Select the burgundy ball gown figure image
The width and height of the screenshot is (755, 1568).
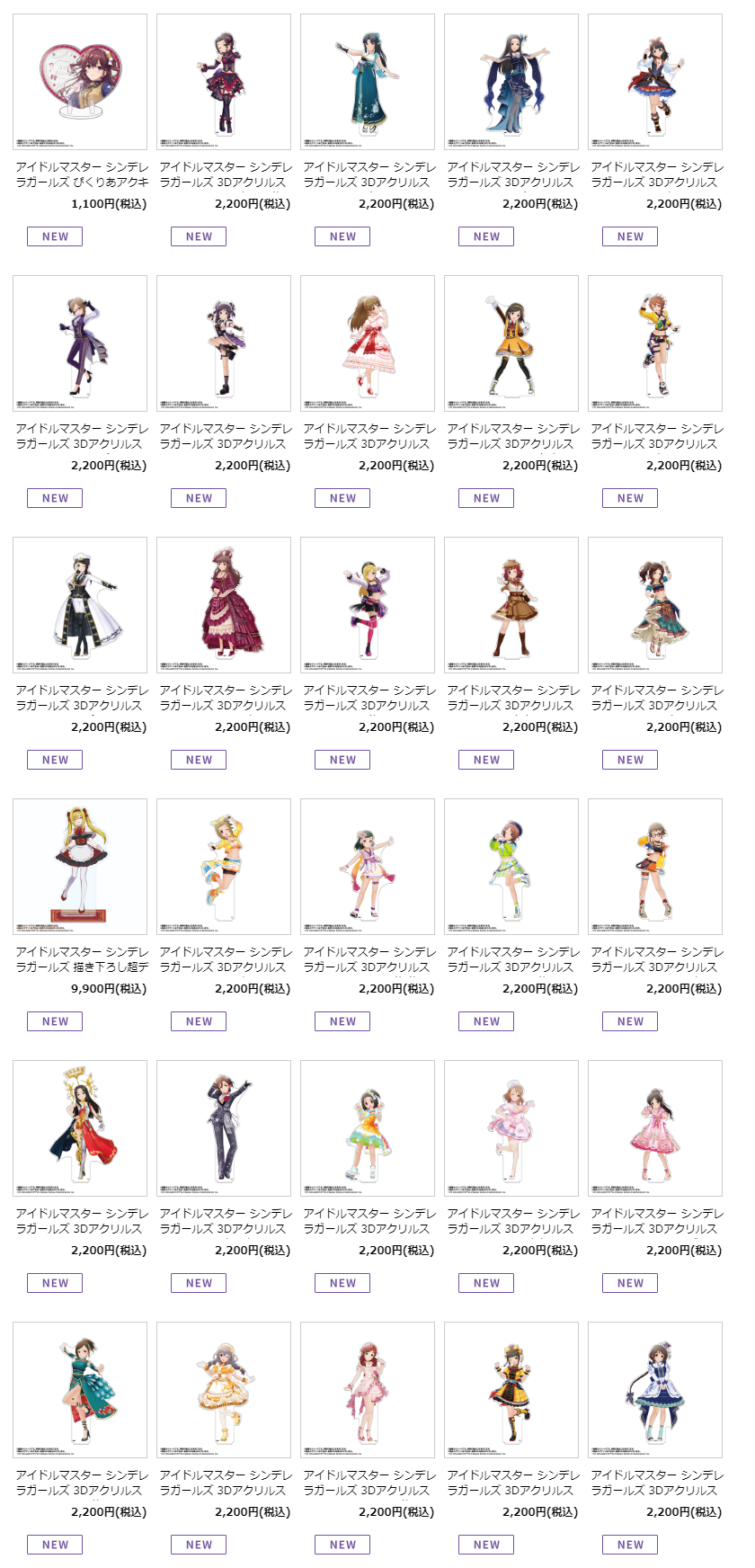(x=224, y=605)
